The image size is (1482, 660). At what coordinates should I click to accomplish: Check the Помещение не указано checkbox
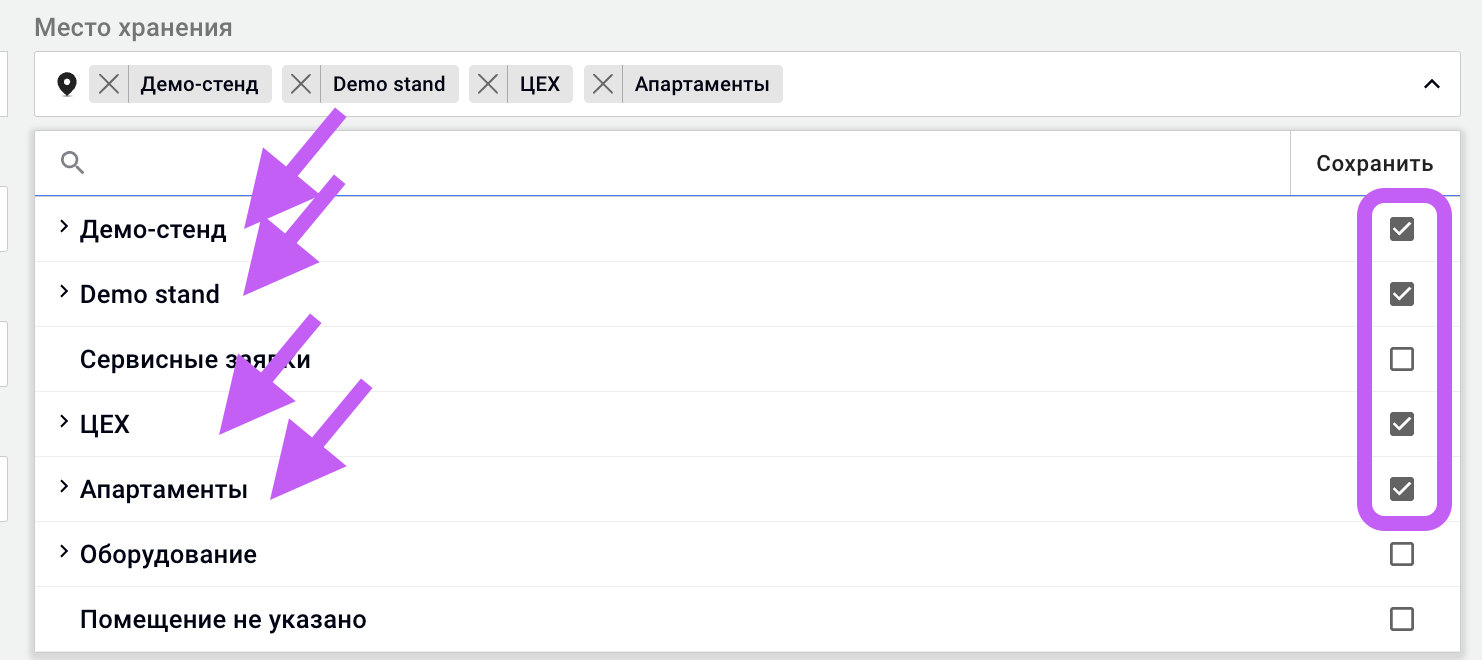coord(1402,619)
